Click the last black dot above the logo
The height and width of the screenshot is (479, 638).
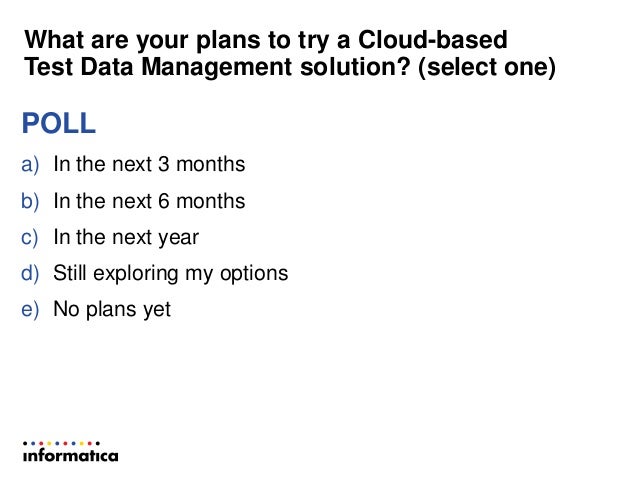[x=98, y=443]
